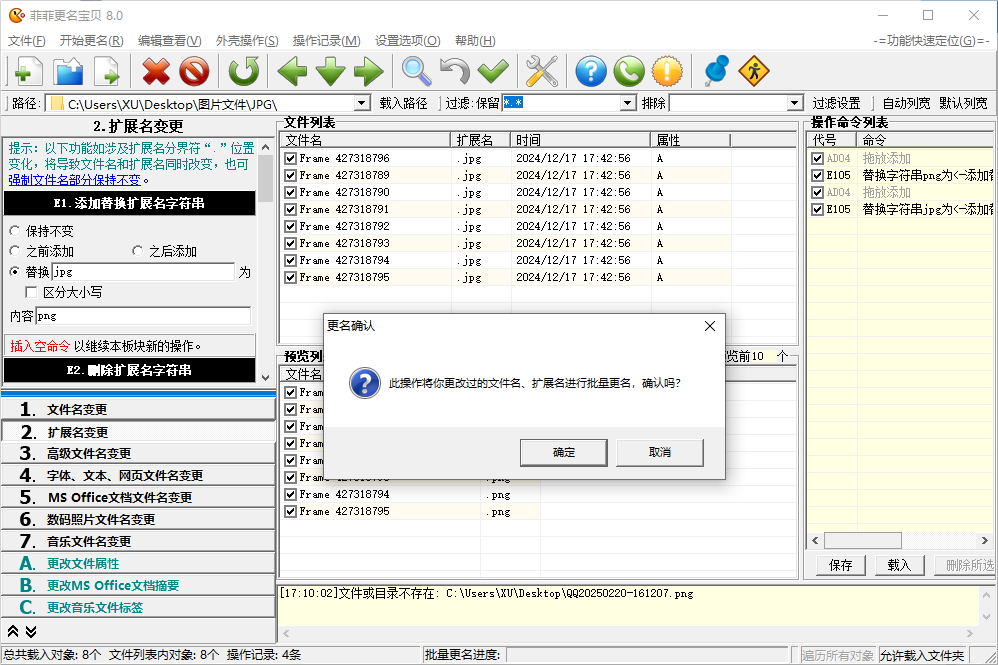
Task: Click the wrench and screwdriver settings icon
Action: [541, 71]
